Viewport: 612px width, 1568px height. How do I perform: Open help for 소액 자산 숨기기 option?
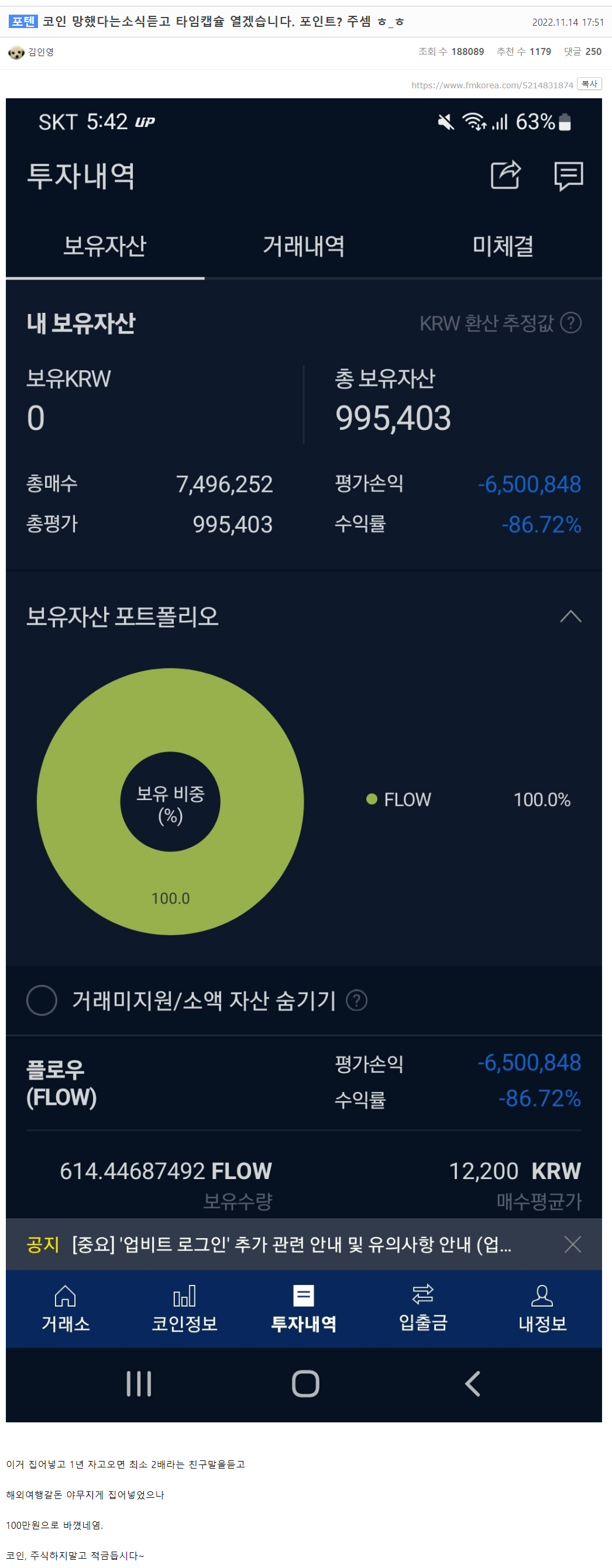point(357,1001)
